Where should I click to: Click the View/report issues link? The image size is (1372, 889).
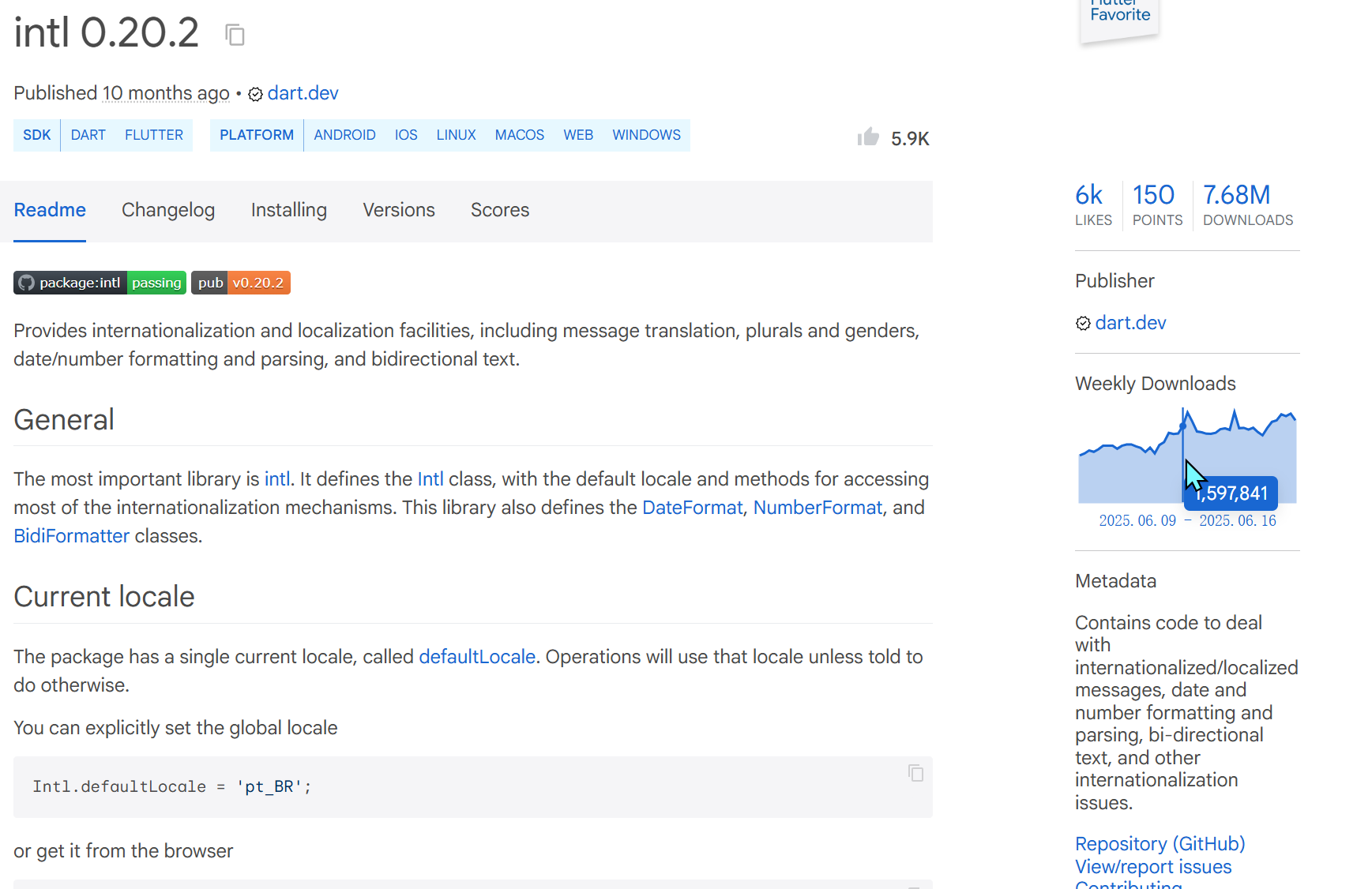[1152, 867]
